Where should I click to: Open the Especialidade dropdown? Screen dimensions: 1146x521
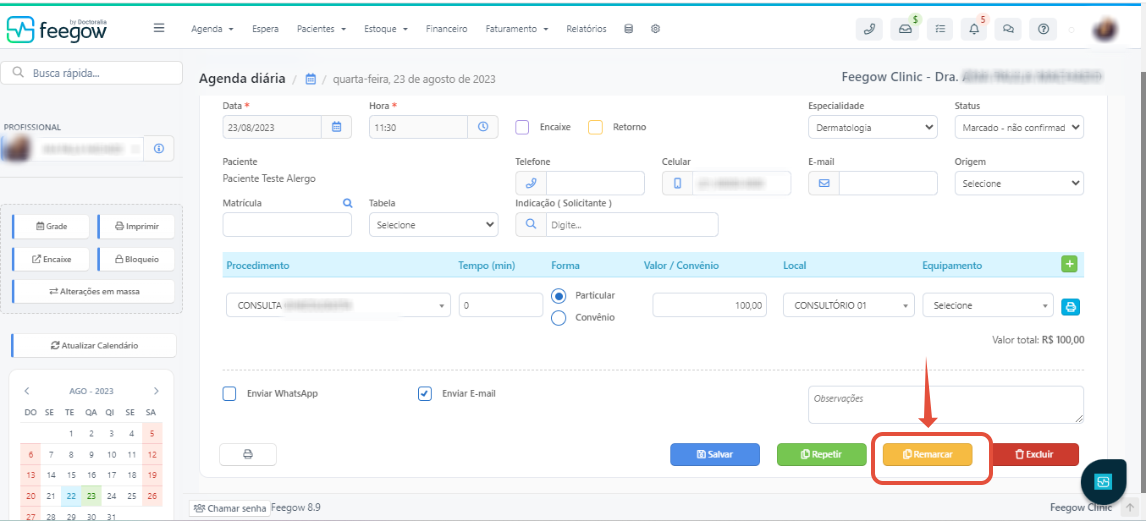(x=873, y=127)
